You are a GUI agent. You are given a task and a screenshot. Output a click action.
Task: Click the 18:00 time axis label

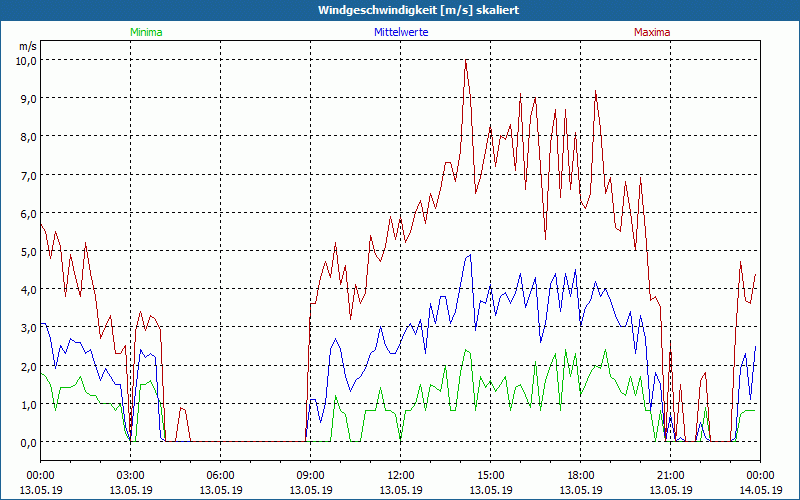(x=581, y=476)
